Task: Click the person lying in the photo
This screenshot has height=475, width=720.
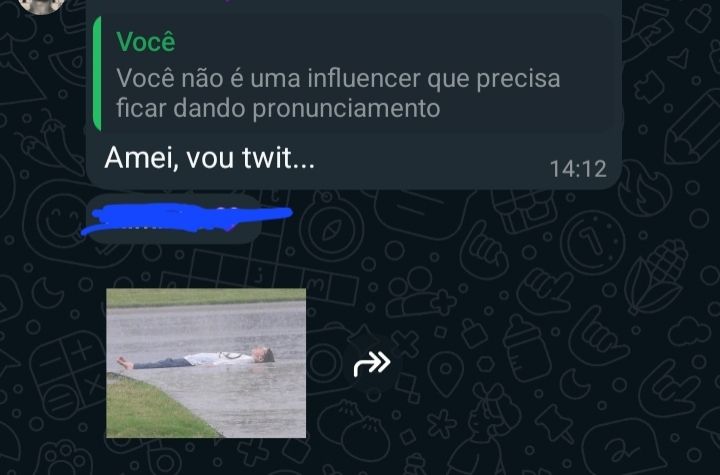Action: pyautogui.click(x=196, y=359)
